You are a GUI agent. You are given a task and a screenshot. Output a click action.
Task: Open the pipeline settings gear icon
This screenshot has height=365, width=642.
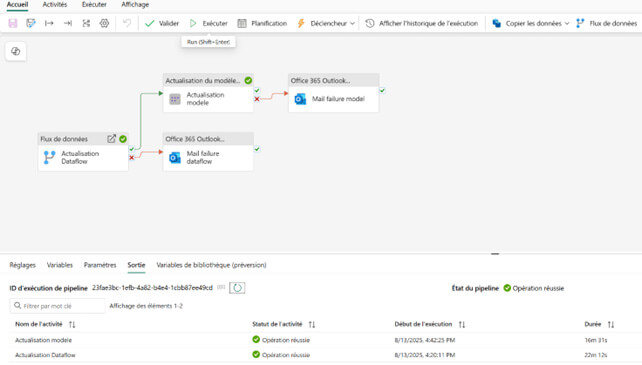pos(104,23)
